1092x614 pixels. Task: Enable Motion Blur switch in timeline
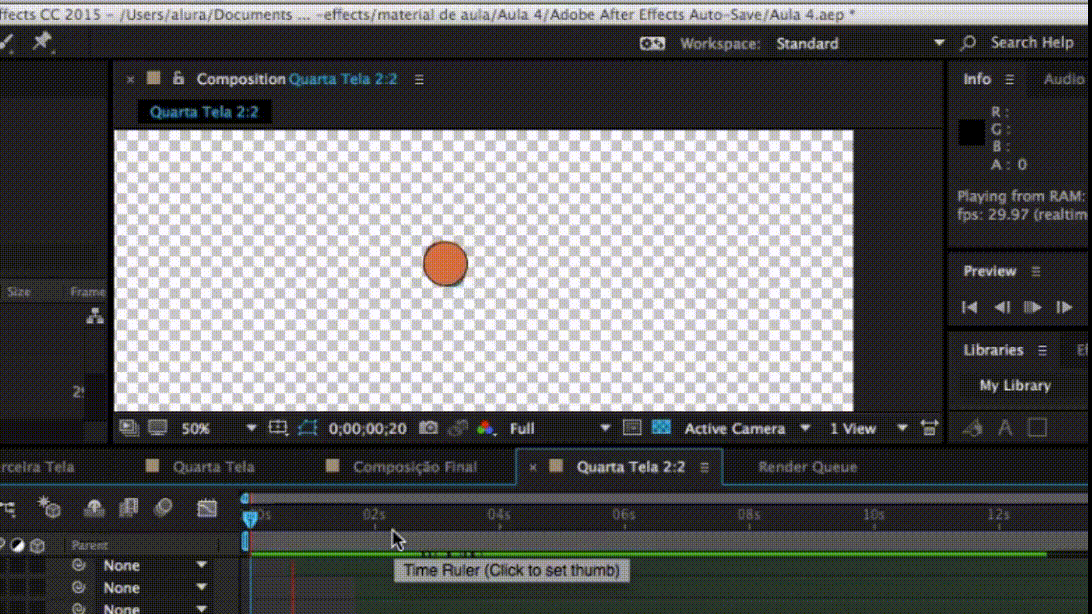(x=162, y=508)
